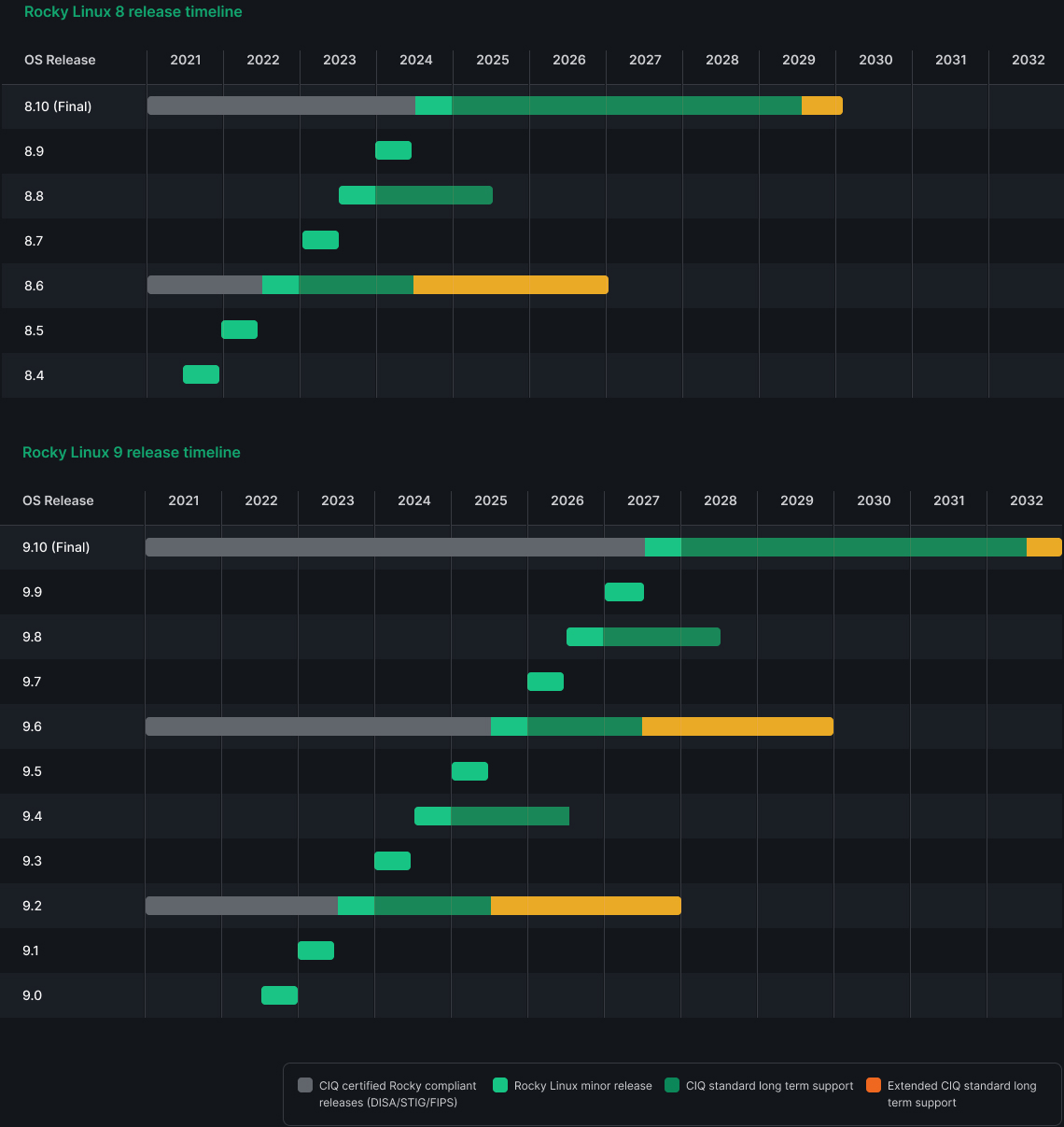1064x1127 pixels.
Task: Select the 8.6 row label
Action: (x=34, y=286)
